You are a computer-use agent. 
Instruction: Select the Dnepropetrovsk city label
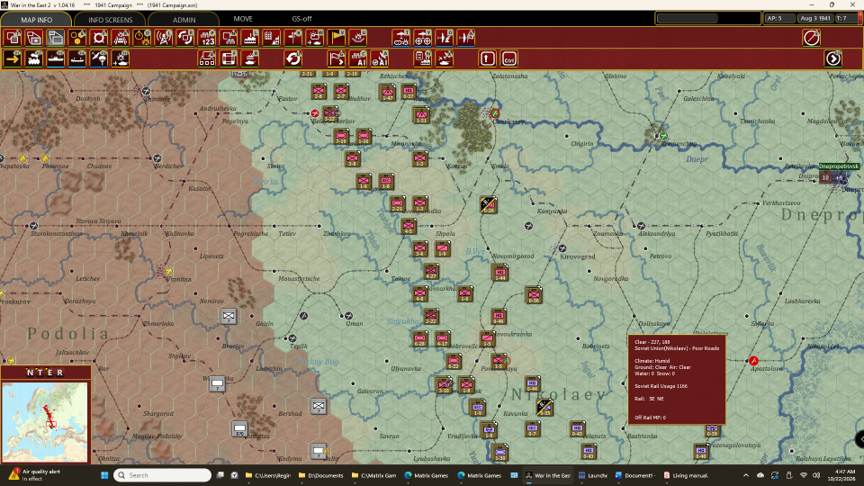839,166
